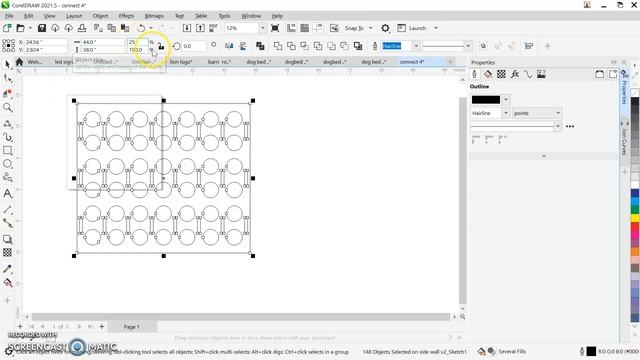Print the document
This screenshot has height=360, width=640.
pos(82,28)
